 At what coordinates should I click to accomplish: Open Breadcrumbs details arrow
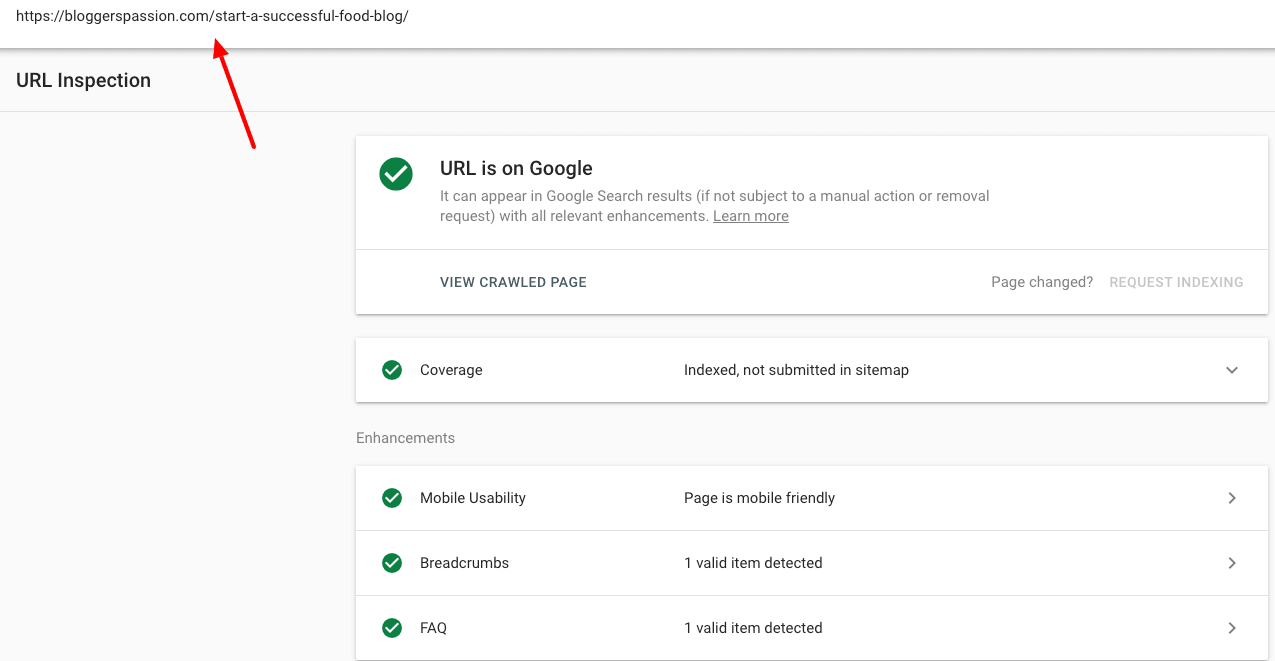(x=1232, y=563)
